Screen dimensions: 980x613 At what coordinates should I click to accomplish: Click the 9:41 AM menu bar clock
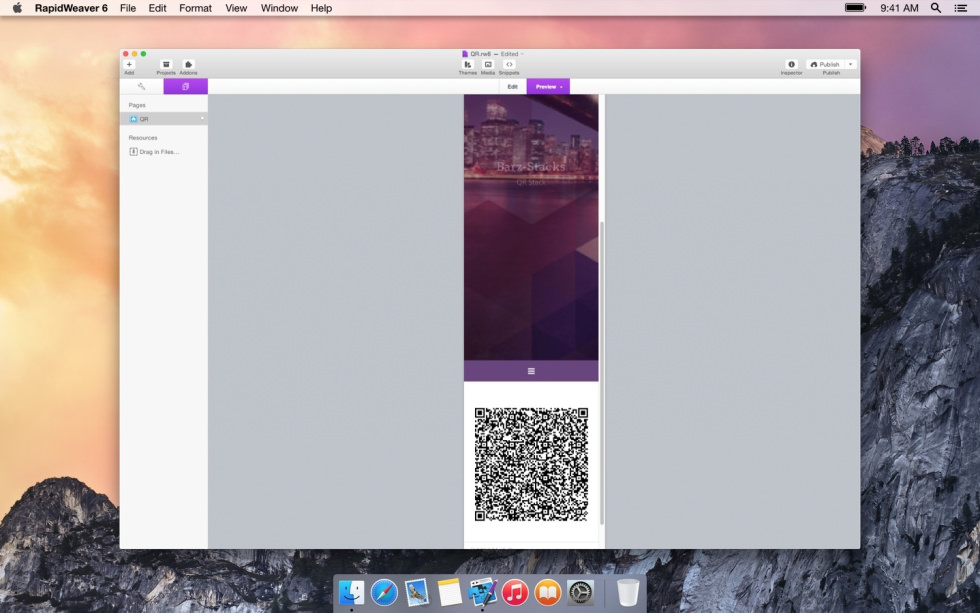899,8
